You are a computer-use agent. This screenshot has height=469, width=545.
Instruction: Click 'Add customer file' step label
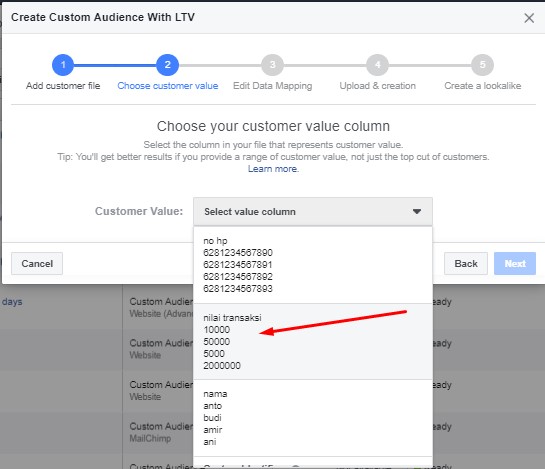(63, 86)
